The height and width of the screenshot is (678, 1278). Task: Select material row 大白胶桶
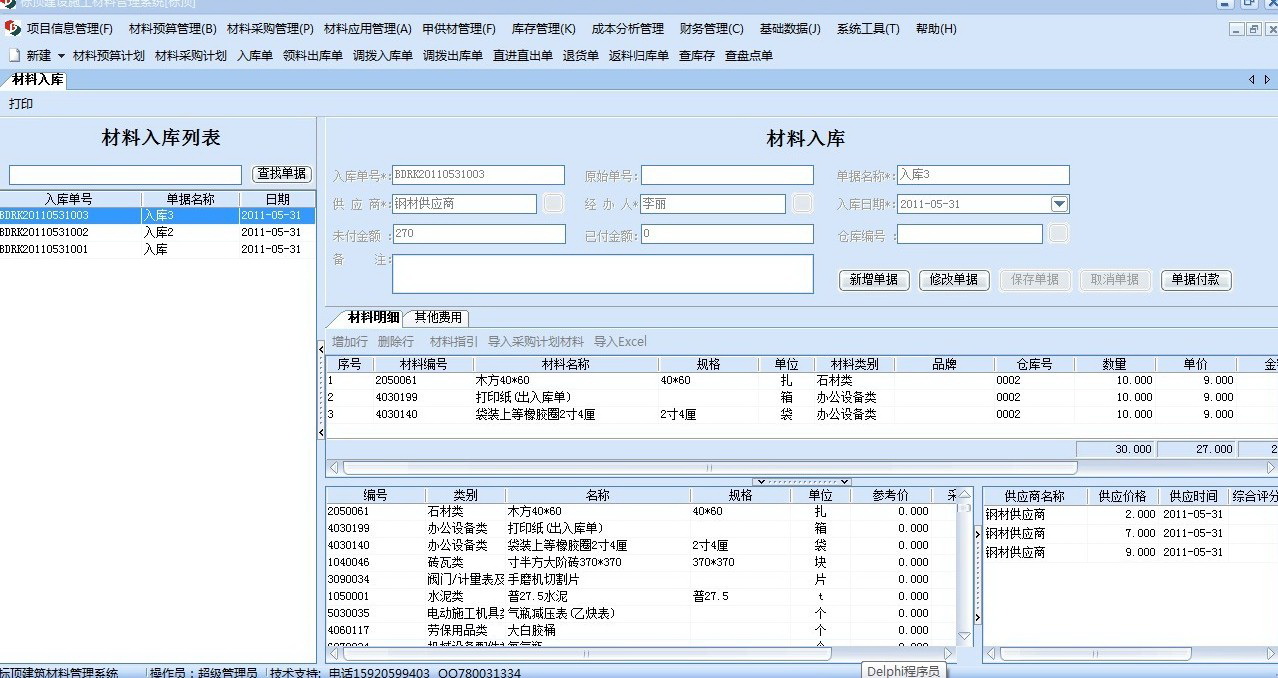tap(641, 630)
